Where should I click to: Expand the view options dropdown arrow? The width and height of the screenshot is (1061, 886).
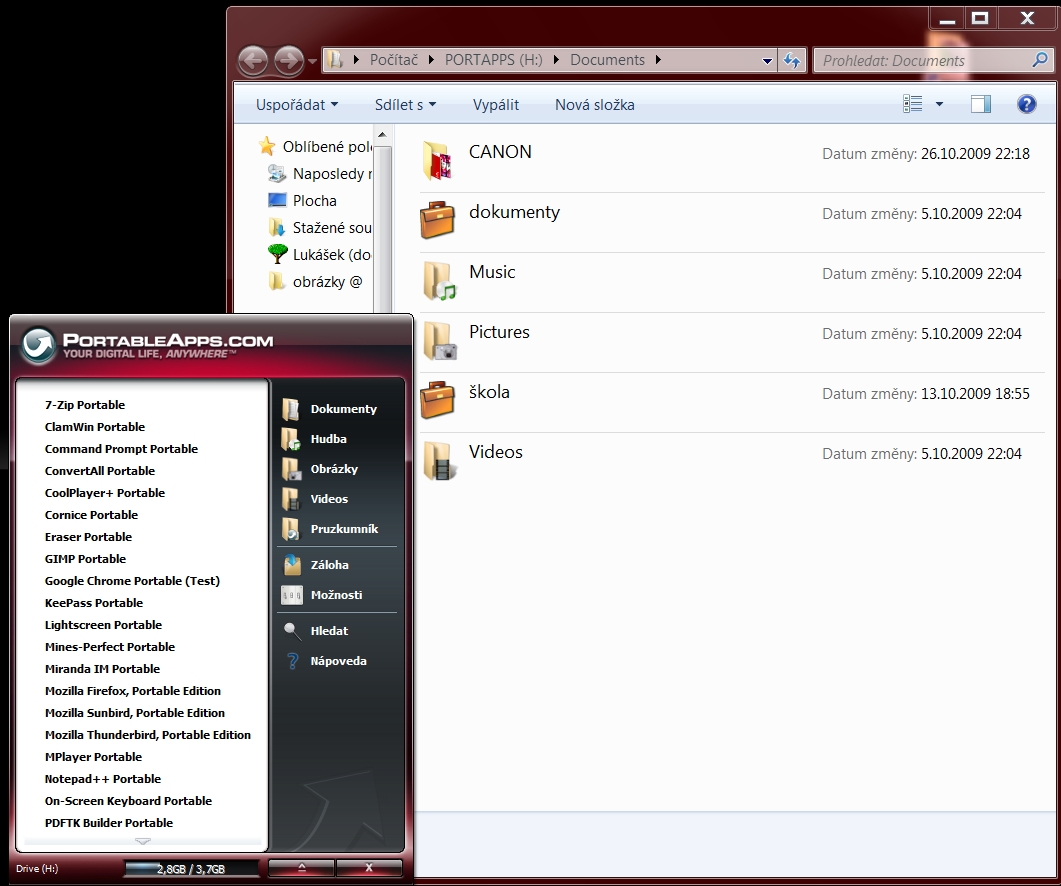[x=939, y=104]
